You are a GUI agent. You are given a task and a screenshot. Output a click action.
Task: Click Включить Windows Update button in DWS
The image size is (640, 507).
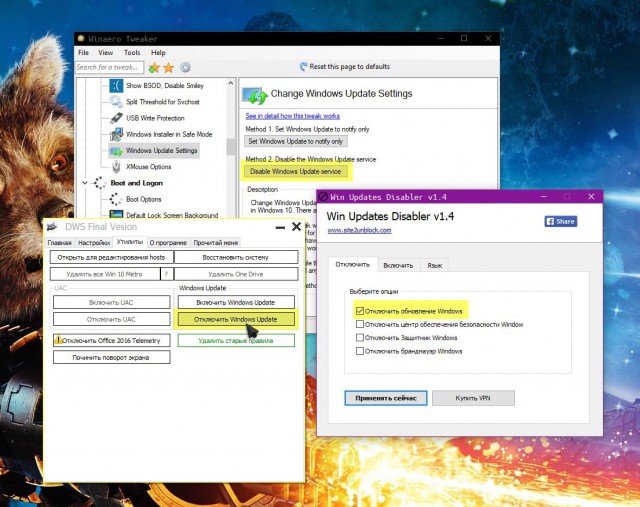point(236,302)
